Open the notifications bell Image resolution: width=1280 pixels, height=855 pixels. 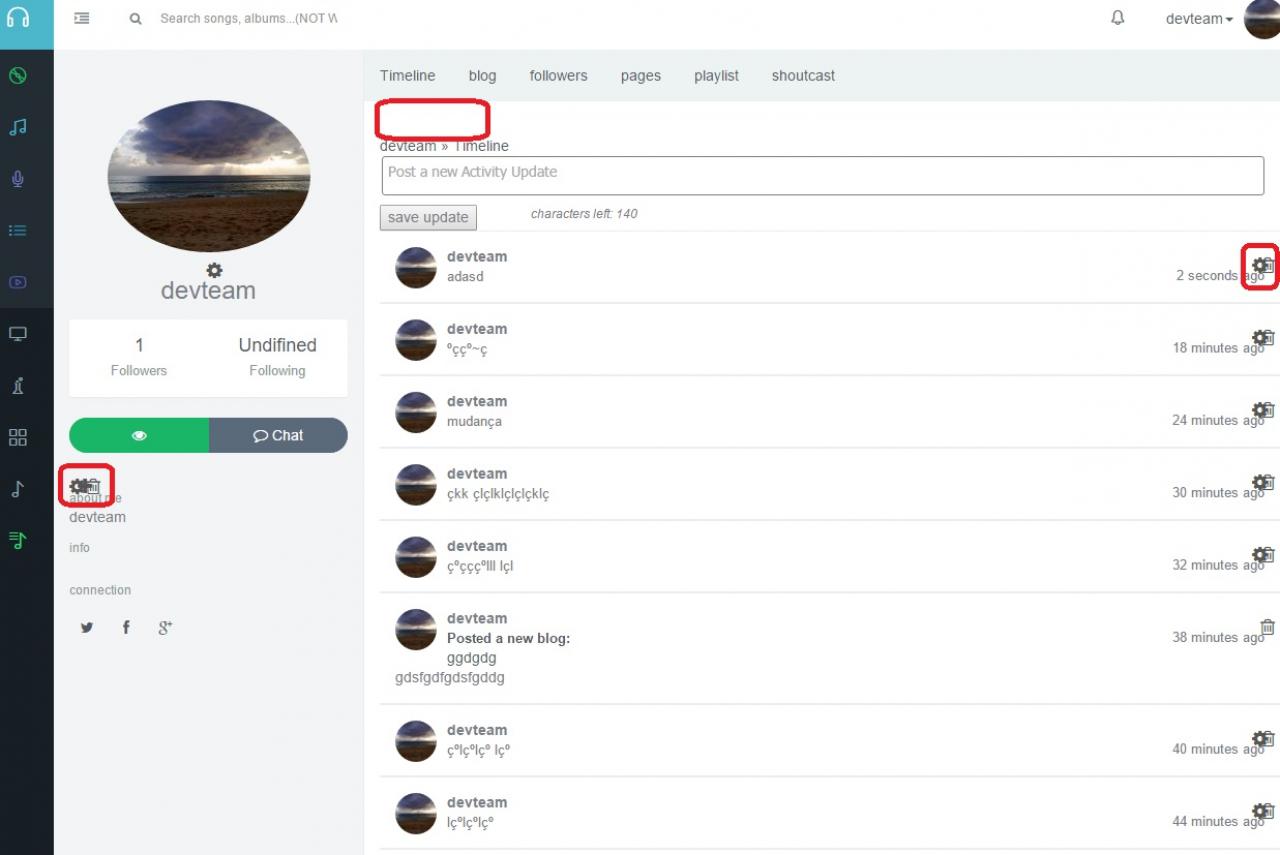pos(1118,18)
